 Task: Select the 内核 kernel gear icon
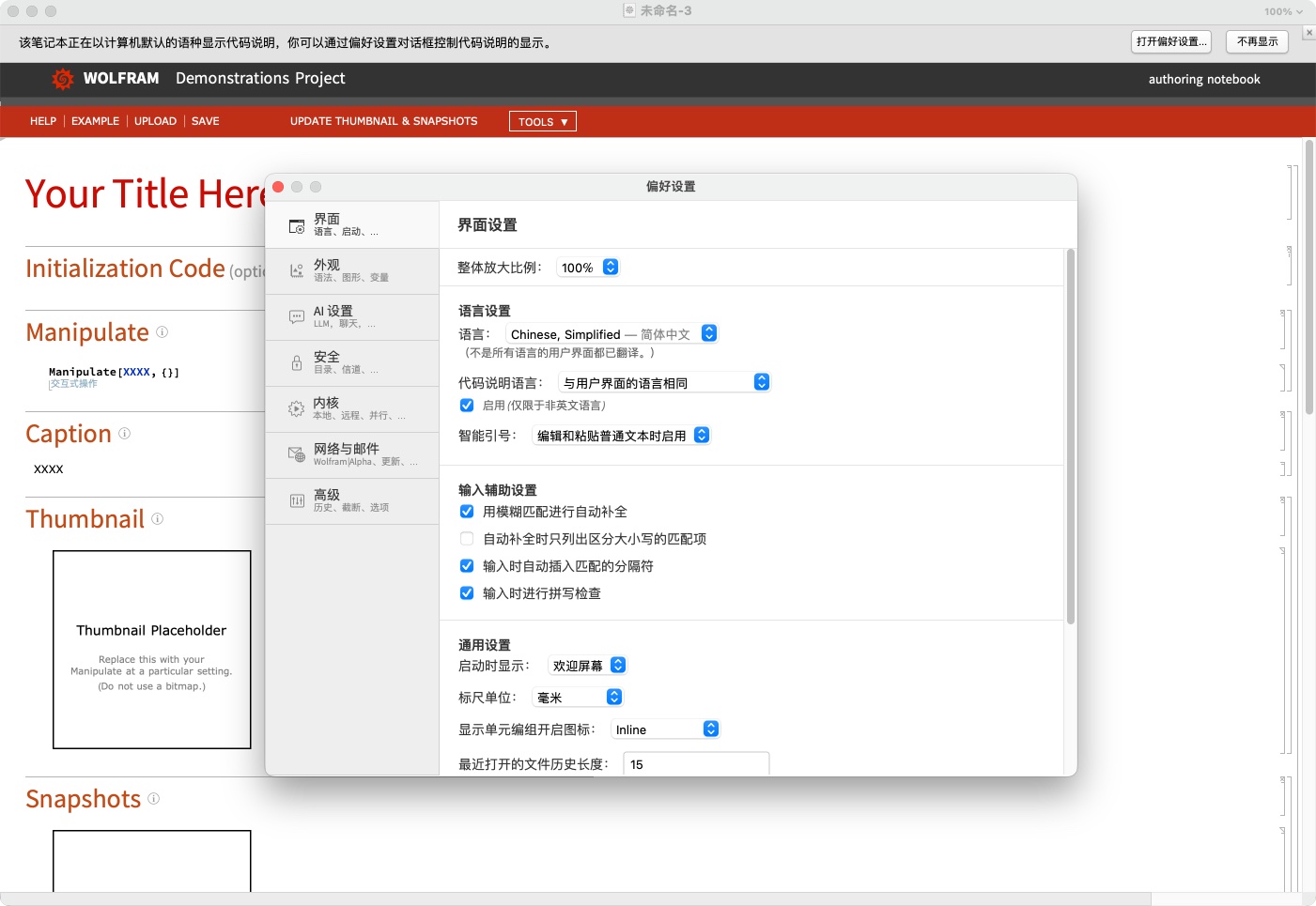point(297,409)
